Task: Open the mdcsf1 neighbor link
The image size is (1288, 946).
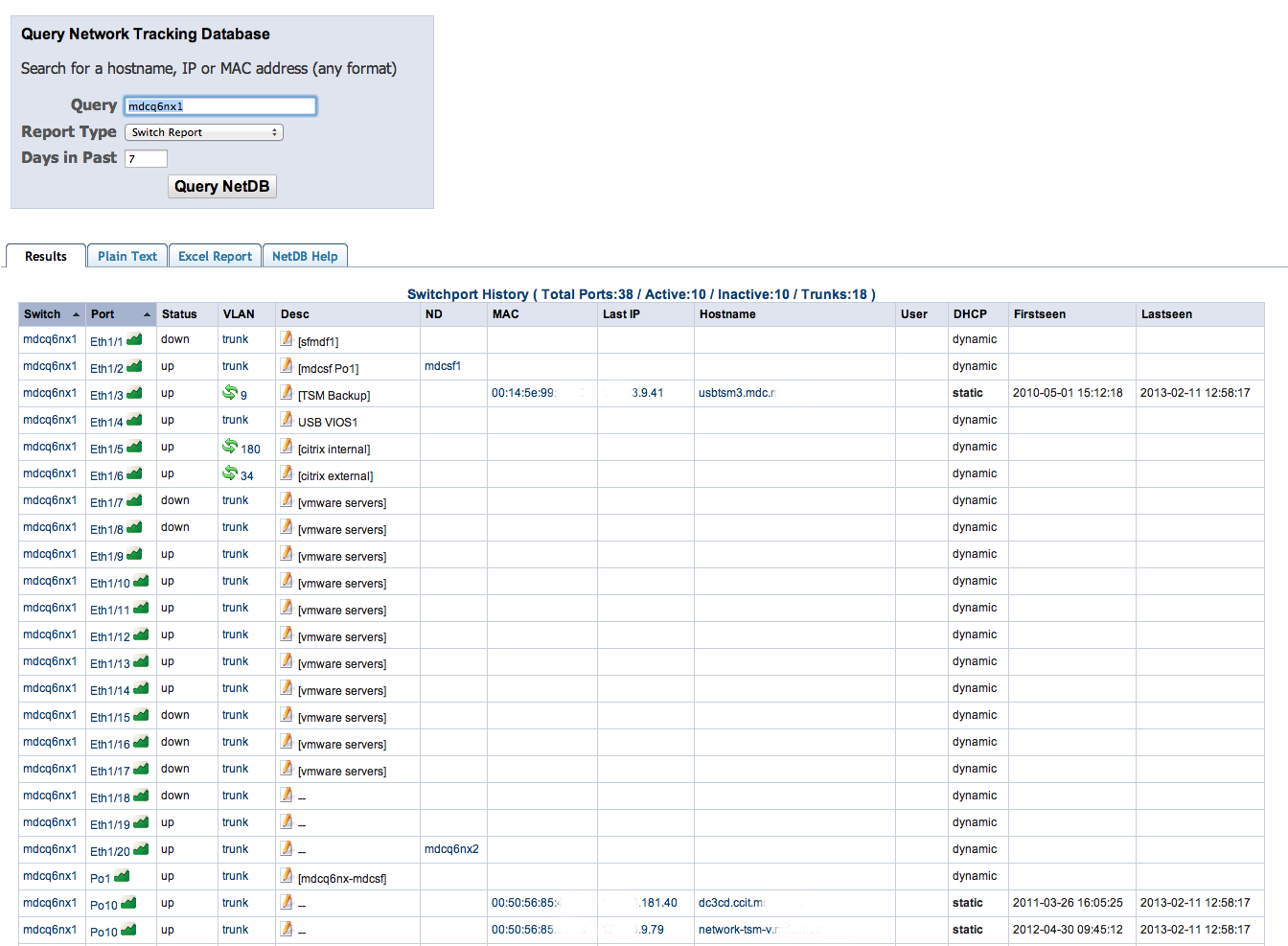Action: pyautogui.click(x=443, y=366)
